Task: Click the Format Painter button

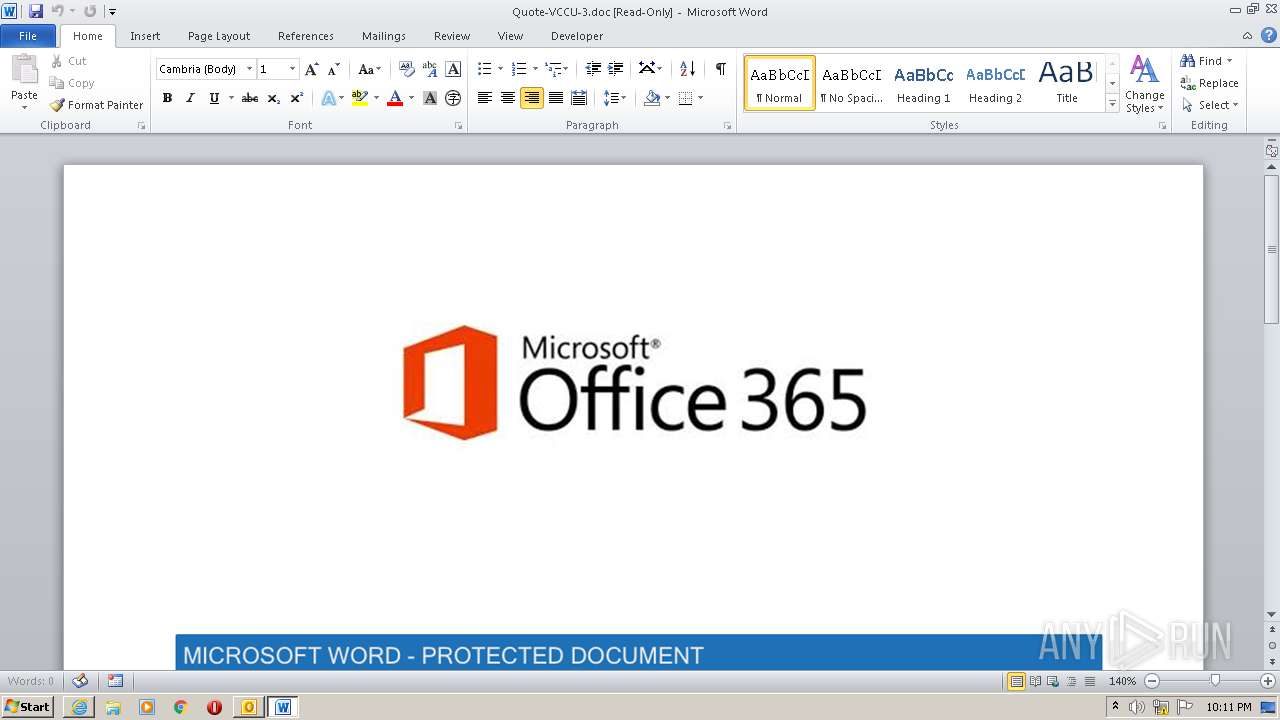Action: [96, 105]
